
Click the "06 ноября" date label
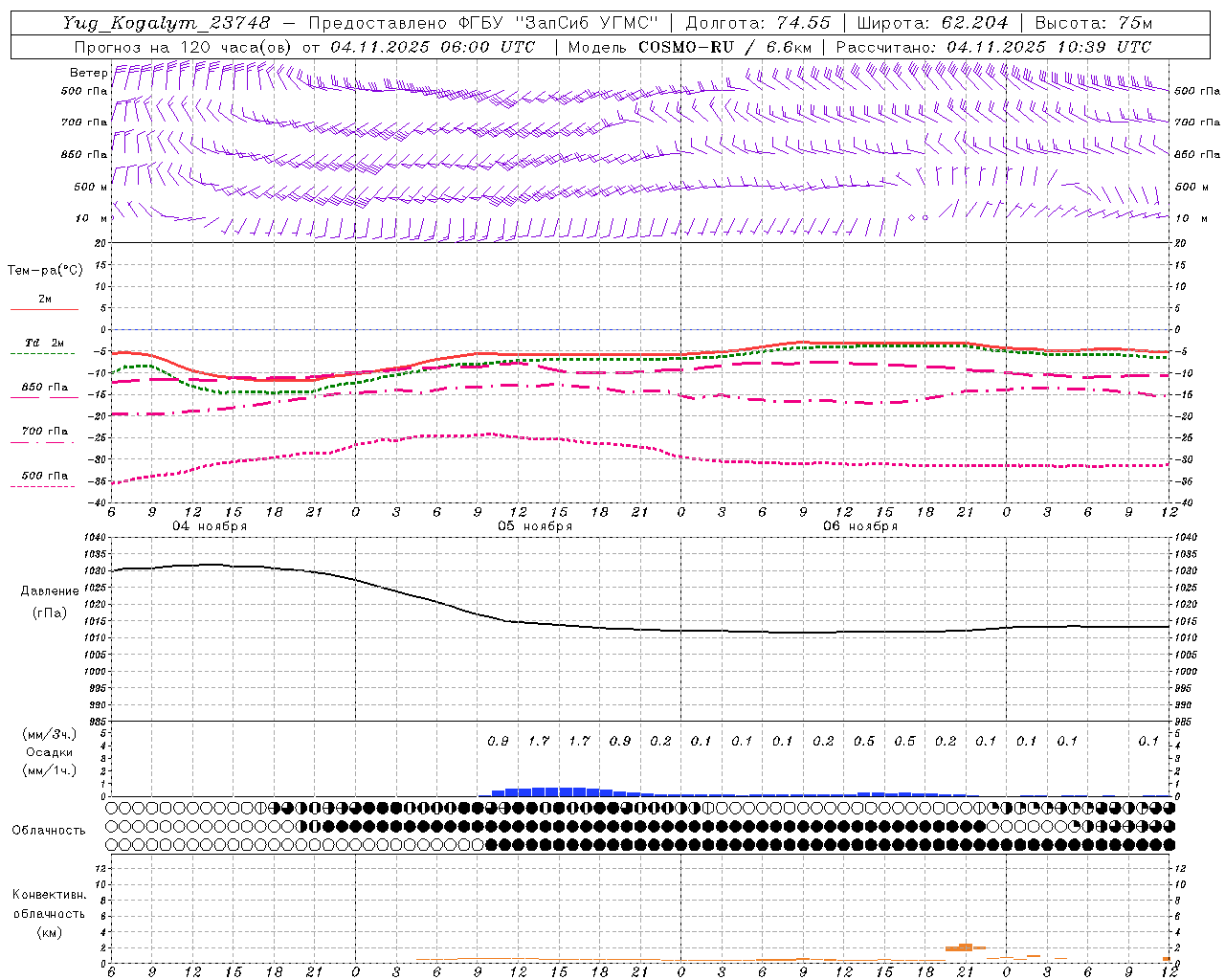(x=860, y=526)
